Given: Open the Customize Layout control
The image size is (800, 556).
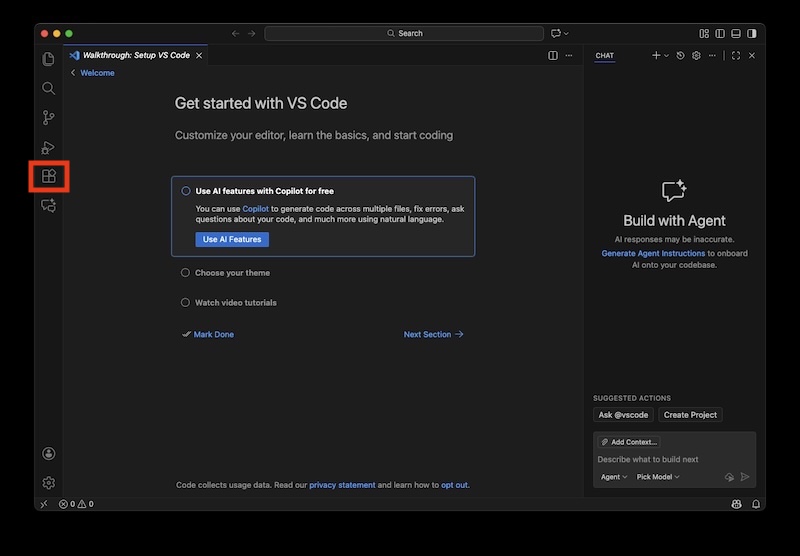Looking at the screenshot, I should [x=704, y=33].
